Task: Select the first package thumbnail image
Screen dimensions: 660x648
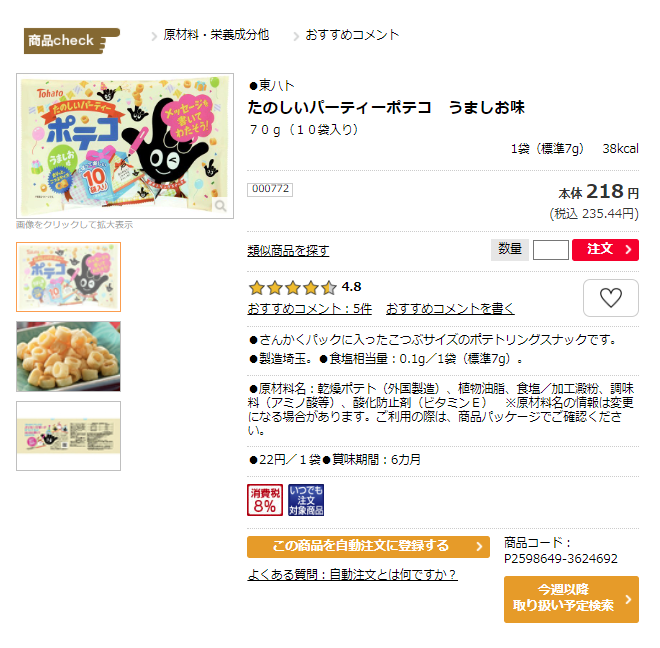Action: 68,277
